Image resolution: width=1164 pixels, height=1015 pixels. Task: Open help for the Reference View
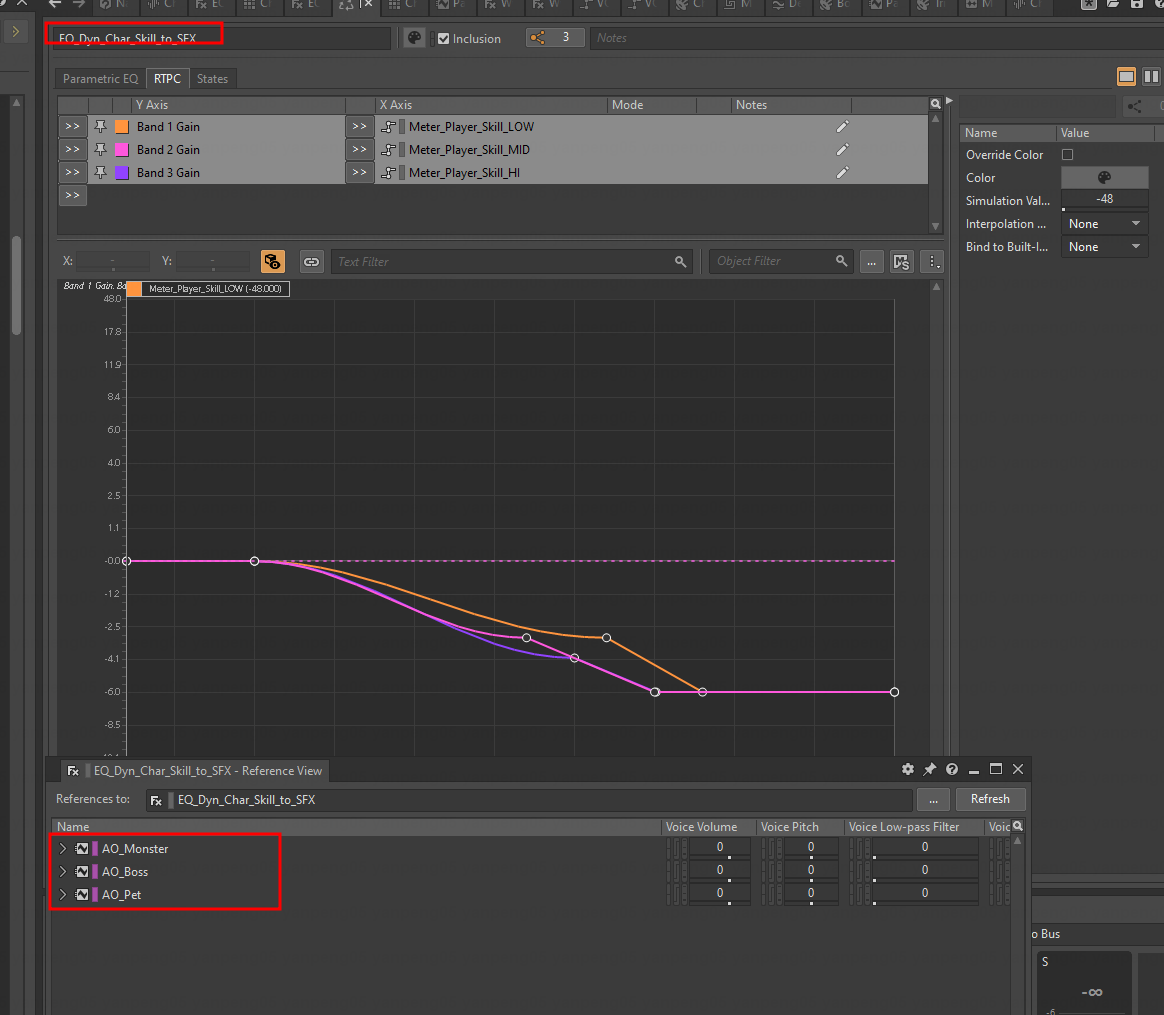(952, 769)
